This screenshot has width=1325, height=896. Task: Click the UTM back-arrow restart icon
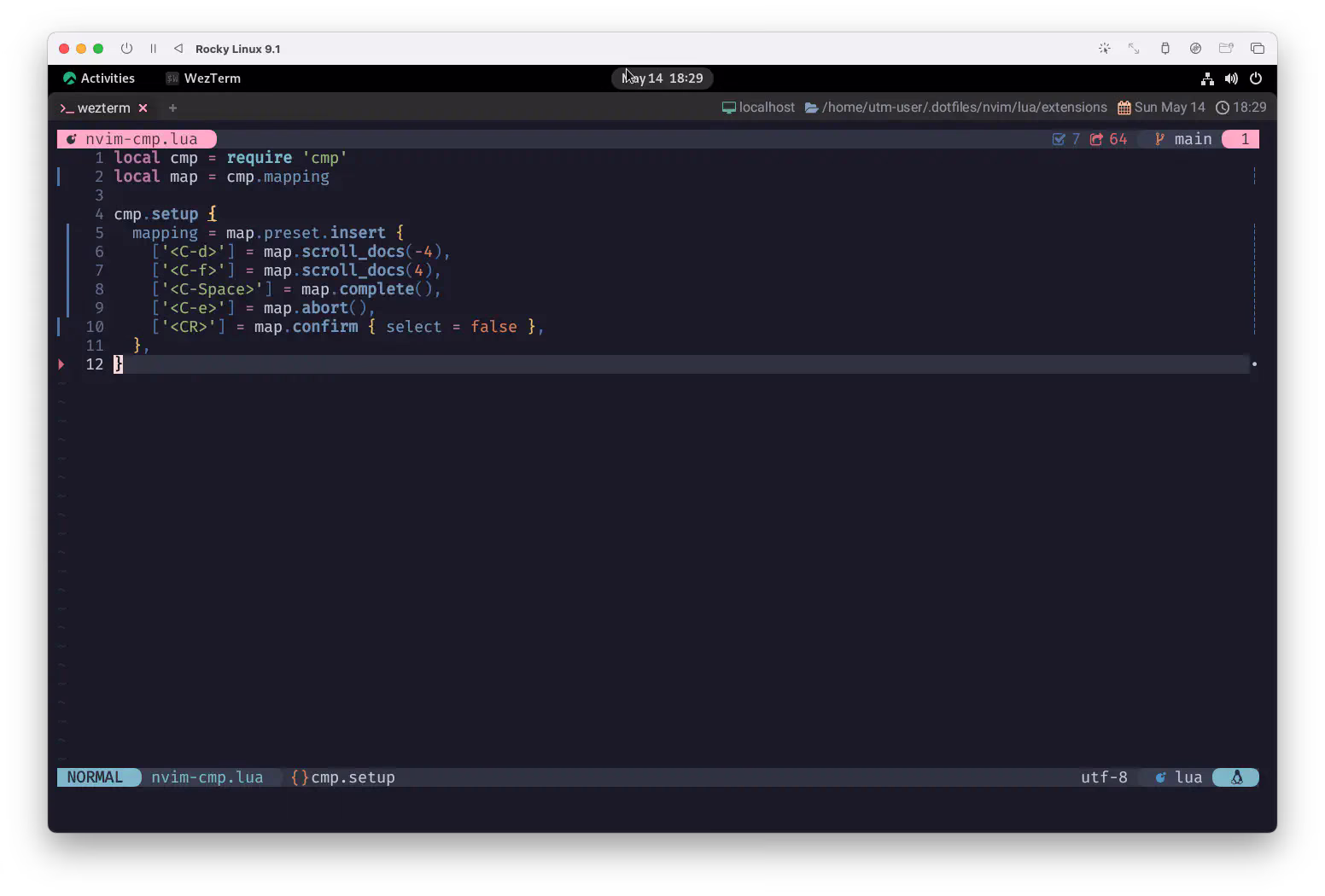coord(178,49)
